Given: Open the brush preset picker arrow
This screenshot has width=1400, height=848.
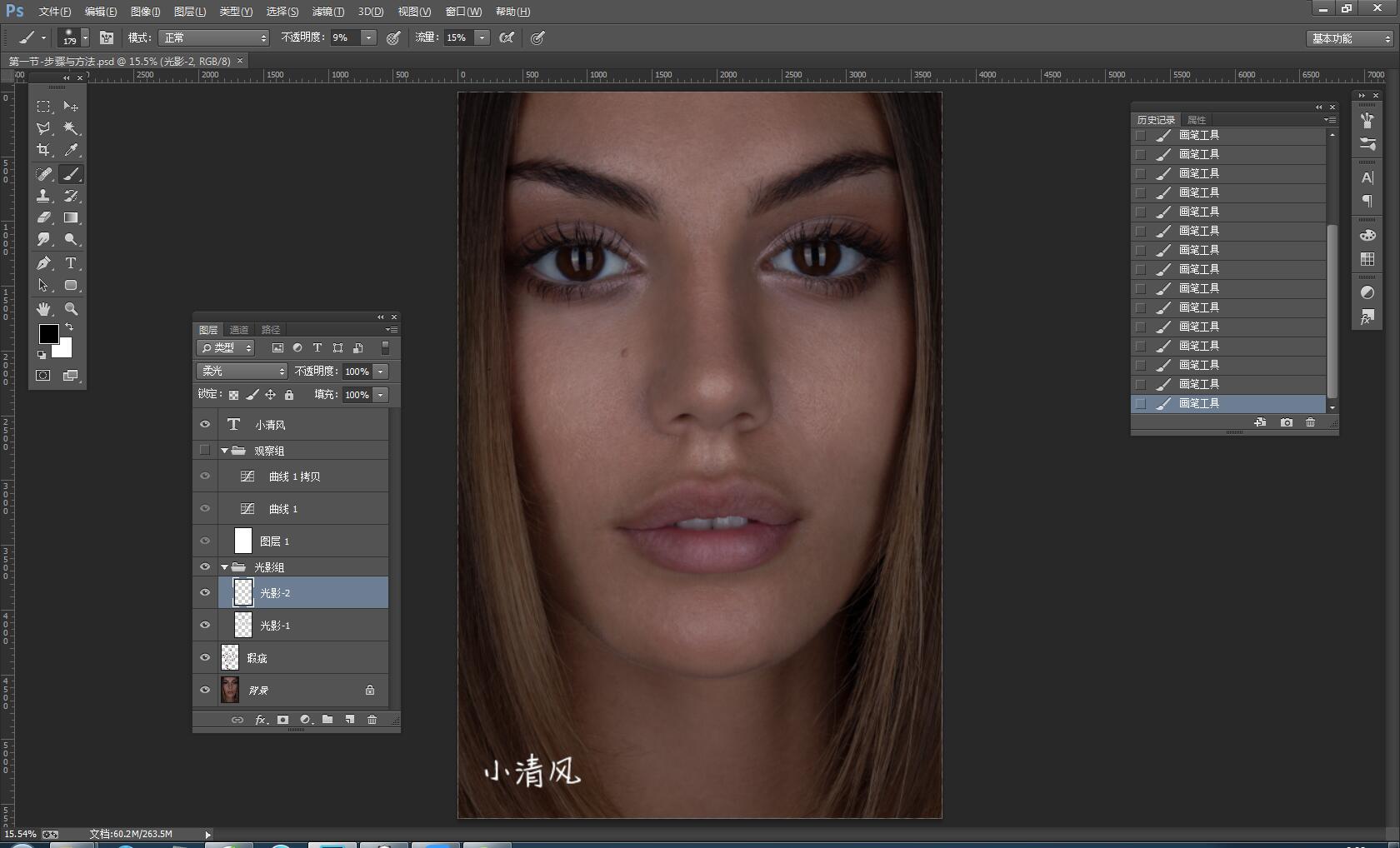Looking at the screenshot, I should tap(85, 37).
